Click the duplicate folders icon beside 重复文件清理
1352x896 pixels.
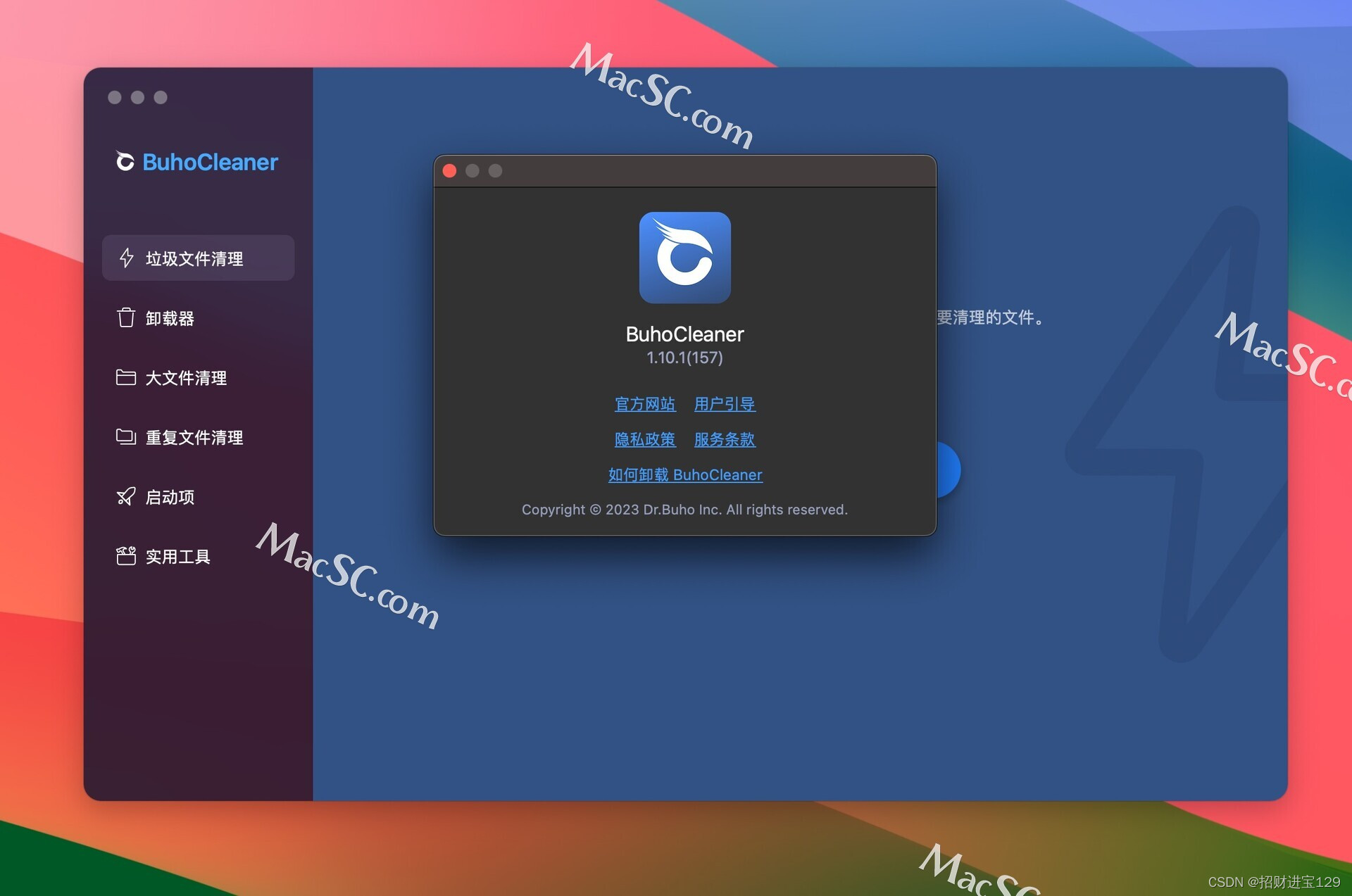[x=126, y=437]
